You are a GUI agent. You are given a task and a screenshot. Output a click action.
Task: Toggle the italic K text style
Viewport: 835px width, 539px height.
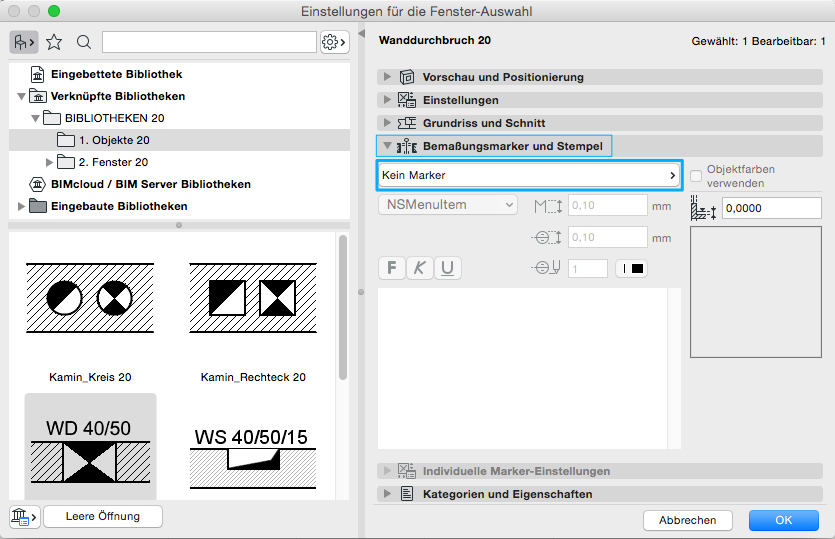419,268
